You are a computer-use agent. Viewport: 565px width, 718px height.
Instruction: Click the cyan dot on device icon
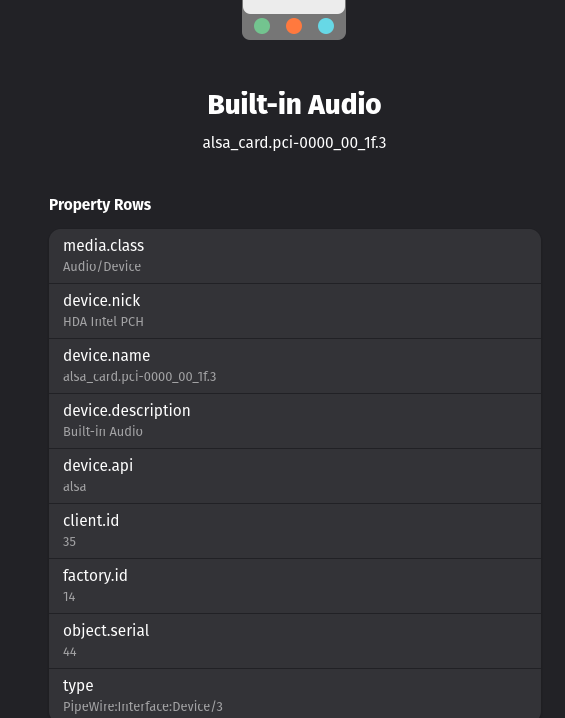(326, 26)
